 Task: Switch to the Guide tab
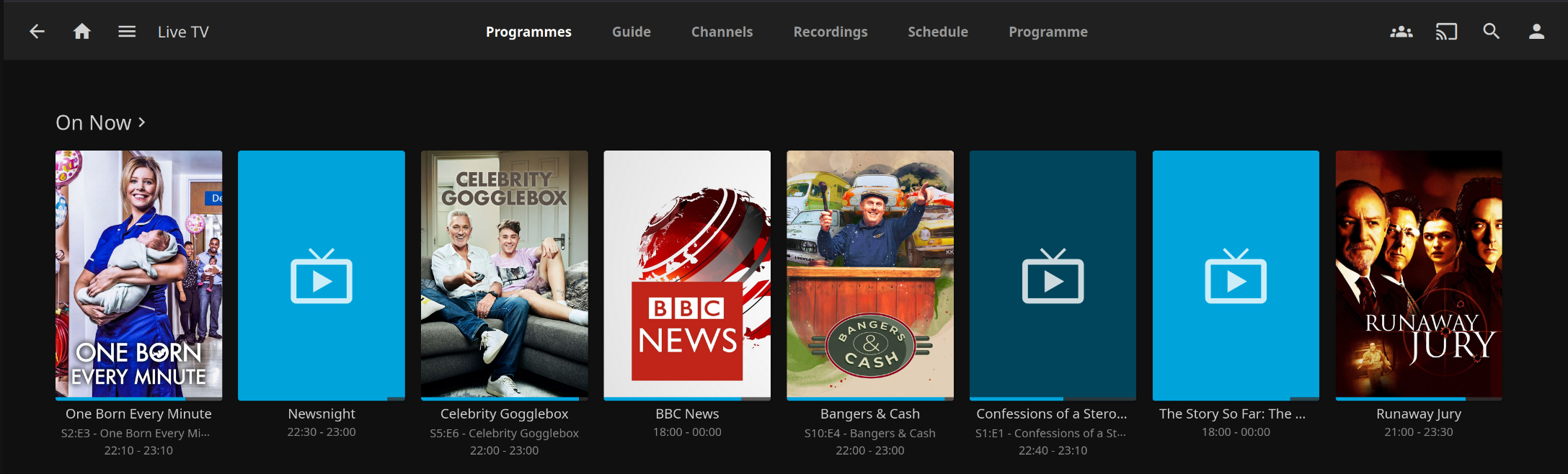pyautogui.click(x=631, y=32)
